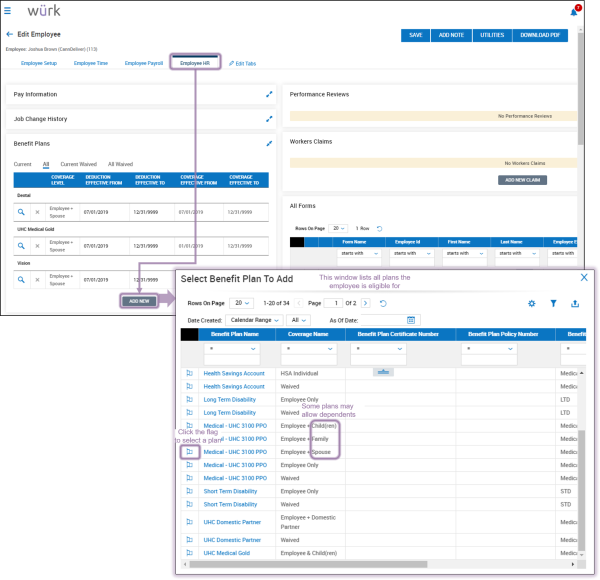Switch to Employee Payroll tab

[143, 63]
